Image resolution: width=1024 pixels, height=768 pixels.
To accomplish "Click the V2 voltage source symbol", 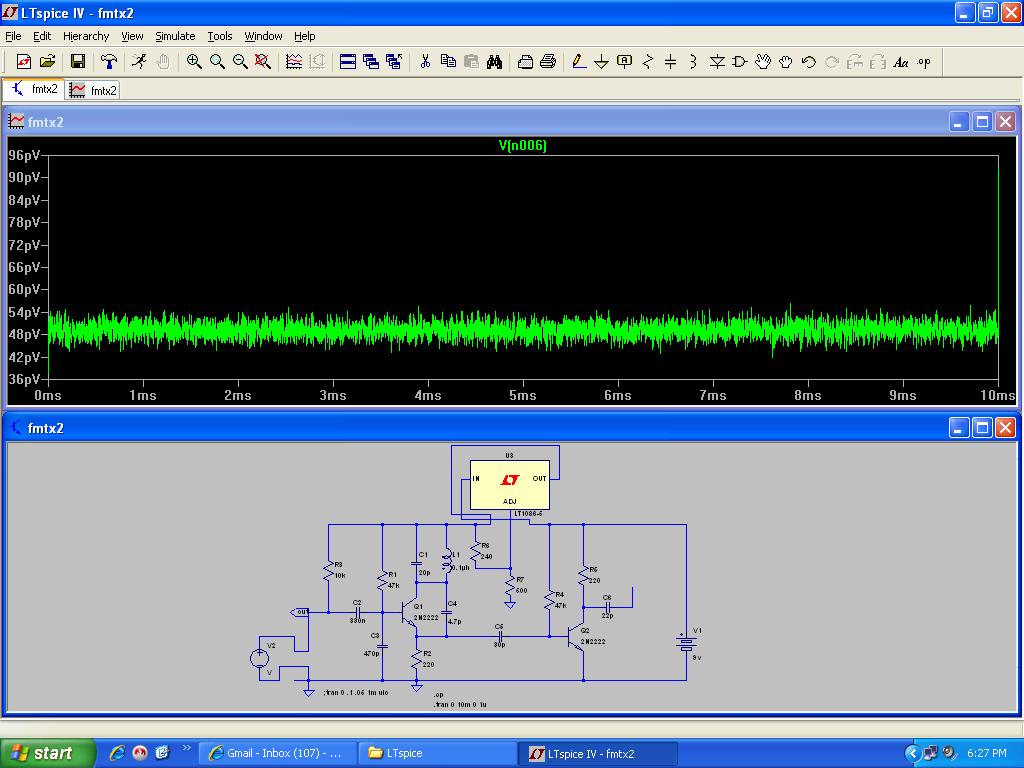I will 260,657.
